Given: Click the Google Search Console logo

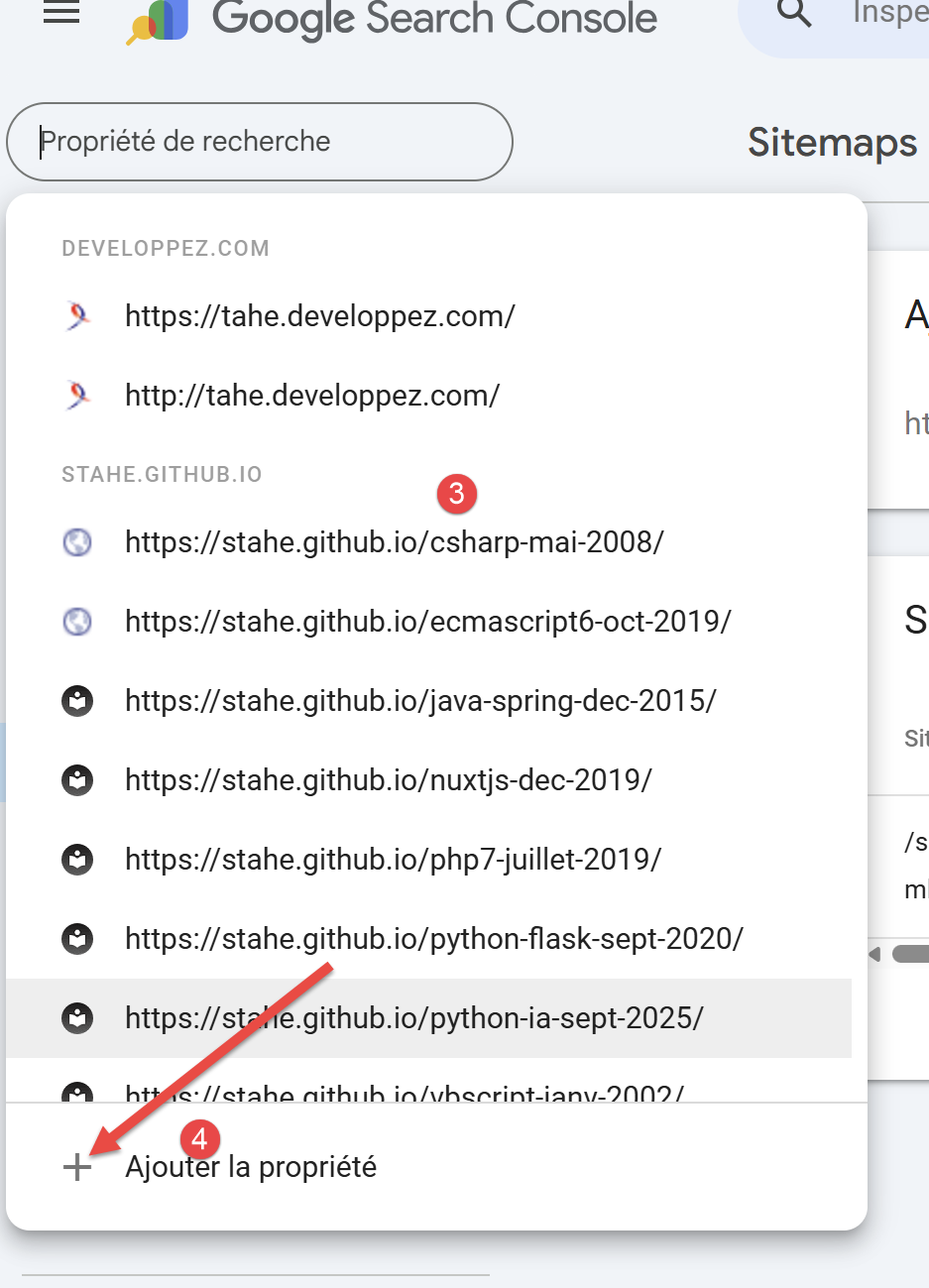Looking at the screenshot, I should click(159, 22).
